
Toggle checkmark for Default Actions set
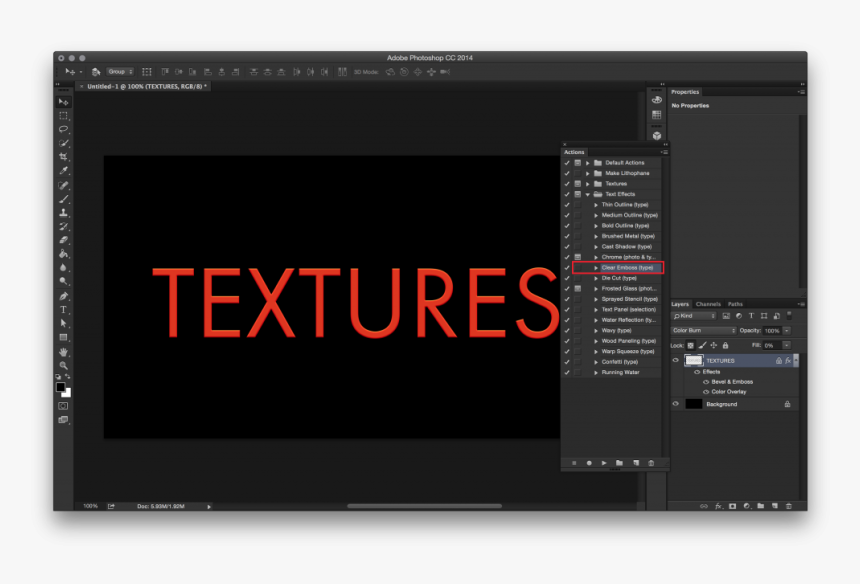pos(567,163)
